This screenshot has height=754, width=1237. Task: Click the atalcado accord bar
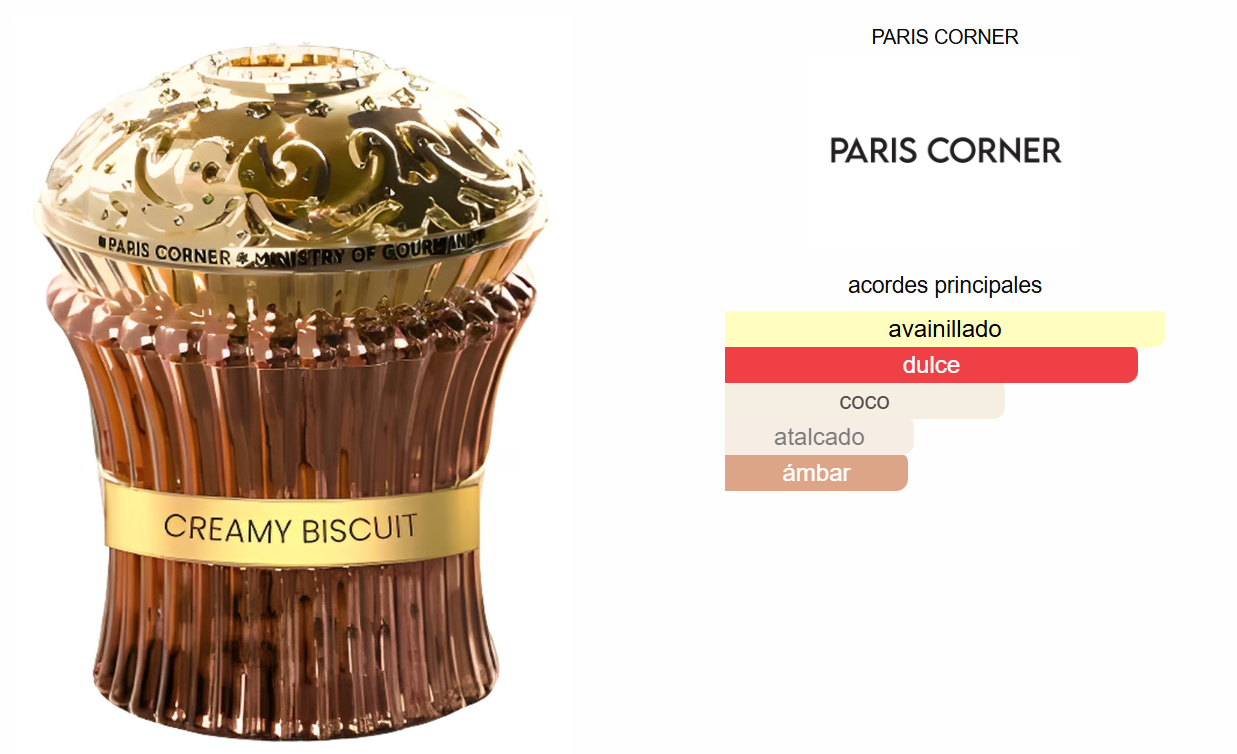(x=819, y=437)
